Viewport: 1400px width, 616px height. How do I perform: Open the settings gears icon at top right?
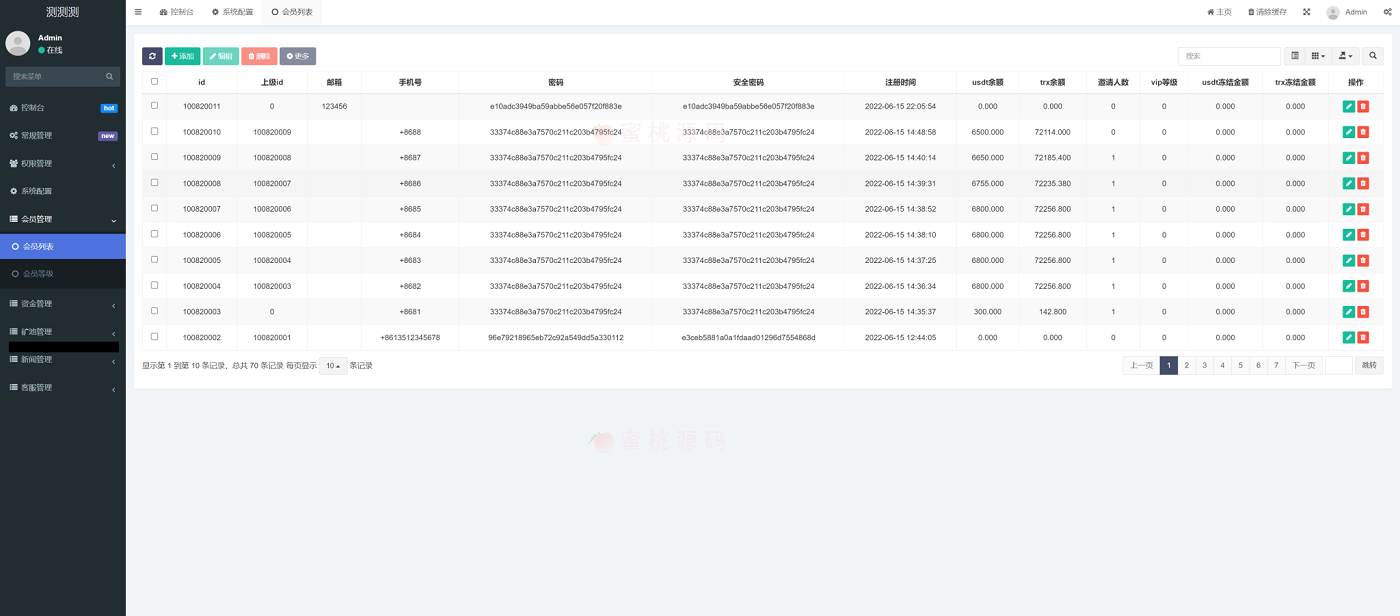(x=1387, y=12)
